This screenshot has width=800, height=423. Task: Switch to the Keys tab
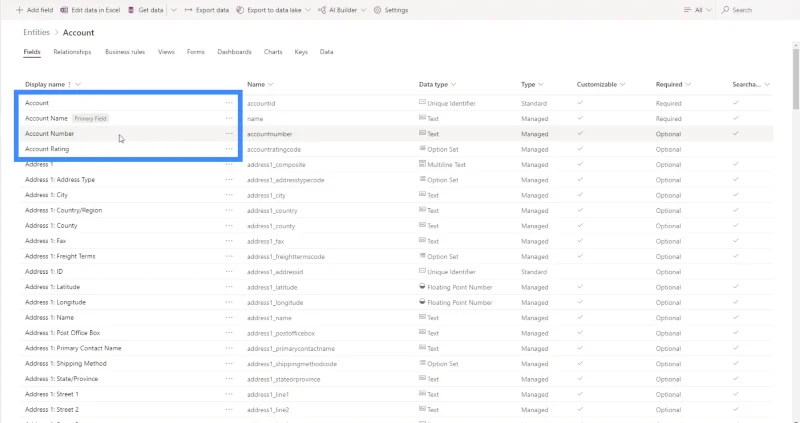[301, 52]
